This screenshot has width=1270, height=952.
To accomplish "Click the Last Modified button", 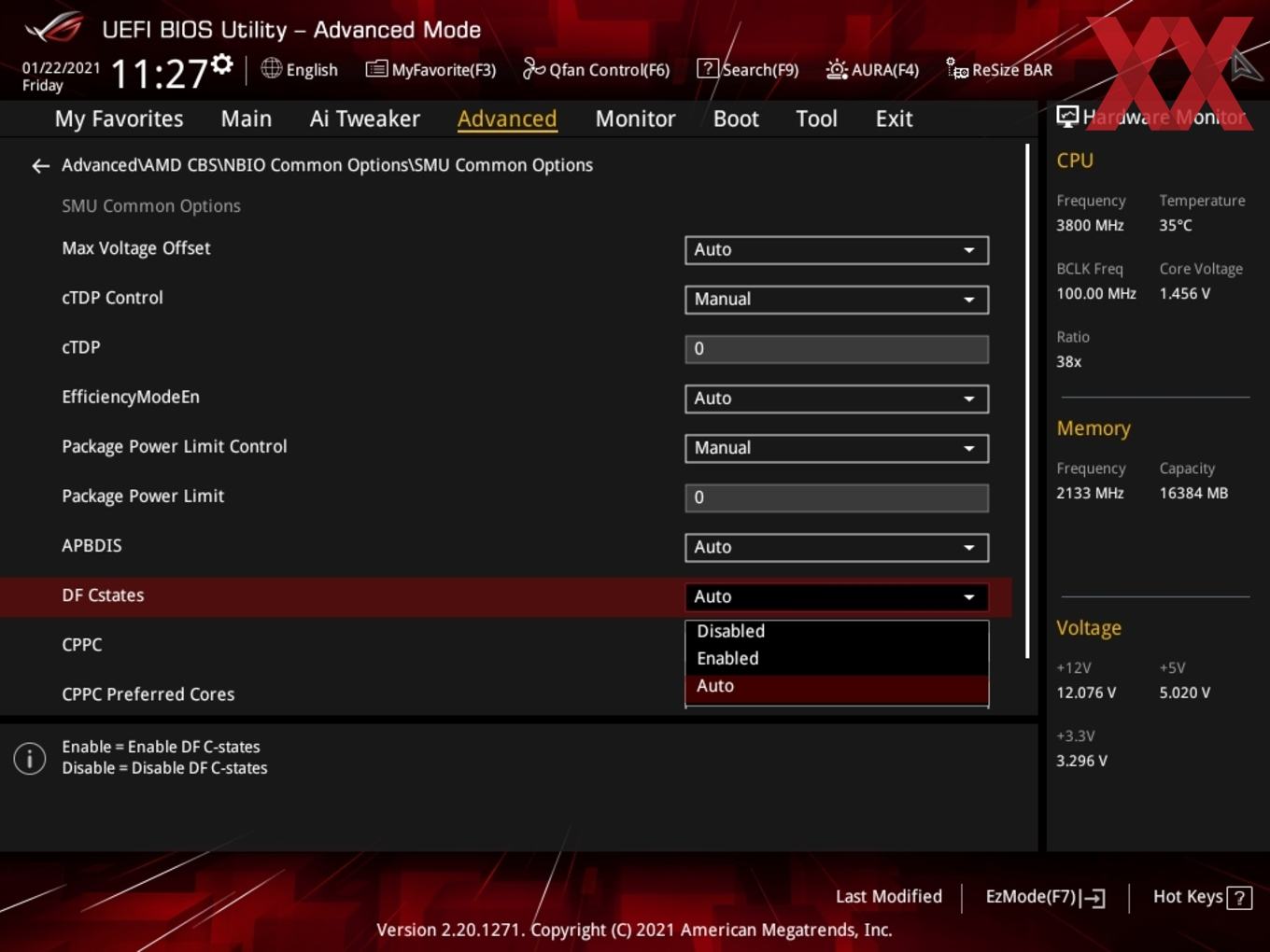I will pyautogui.click(x=888, y=897).
